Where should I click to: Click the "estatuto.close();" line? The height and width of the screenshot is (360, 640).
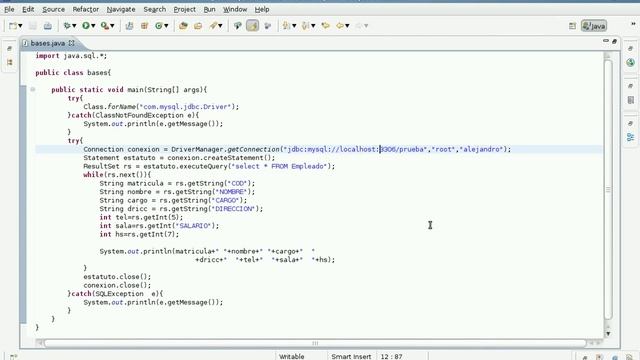tap(117, 277)
